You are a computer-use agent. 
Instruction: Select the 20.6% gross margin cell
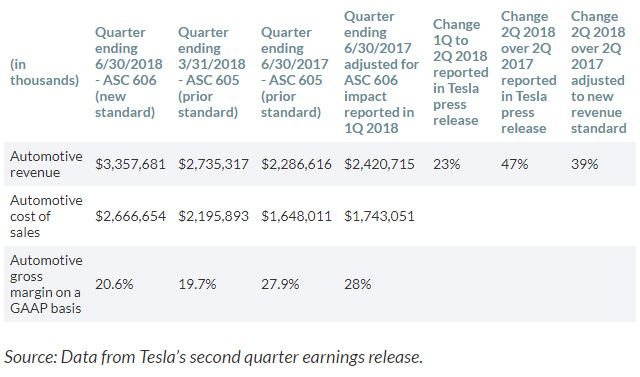click(x=114, y=284)
